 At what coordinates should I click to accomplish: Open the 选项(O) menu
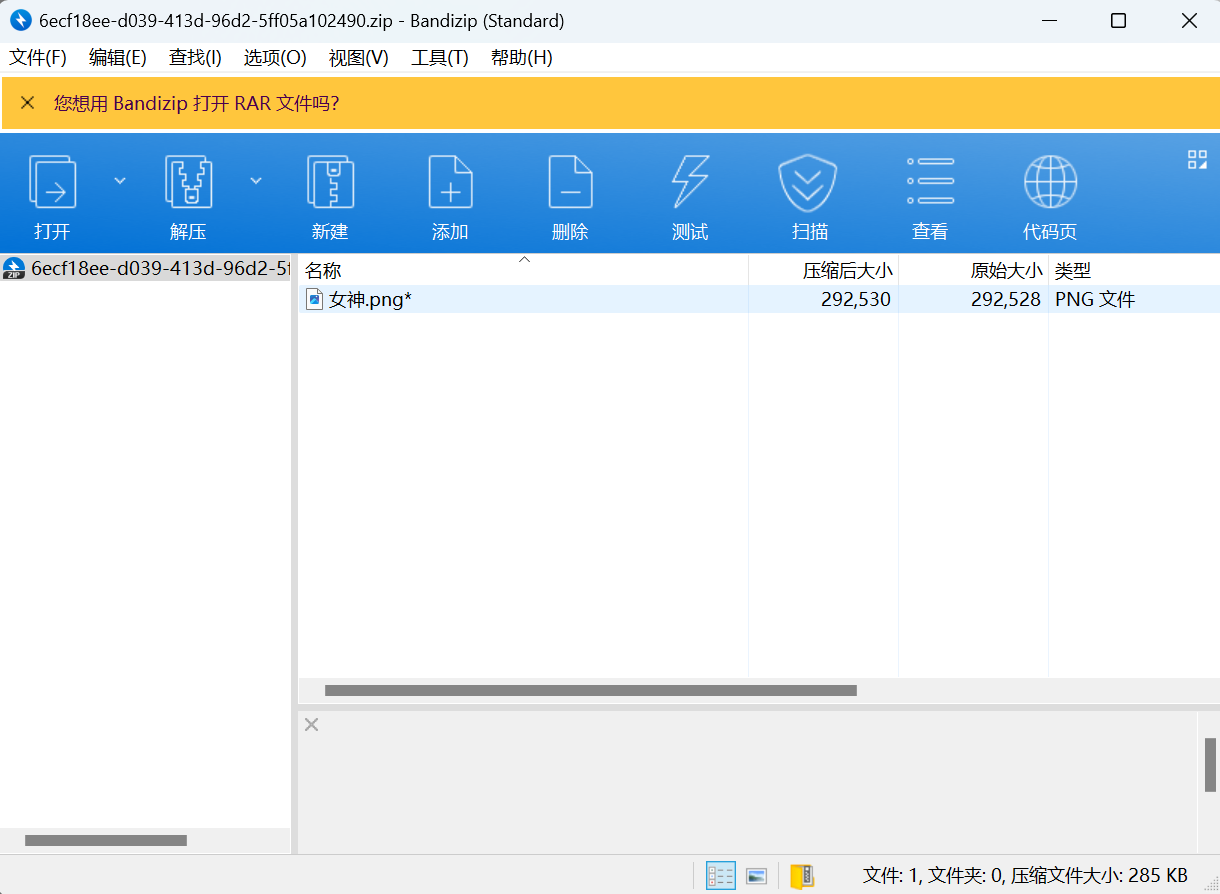(275, 58)
